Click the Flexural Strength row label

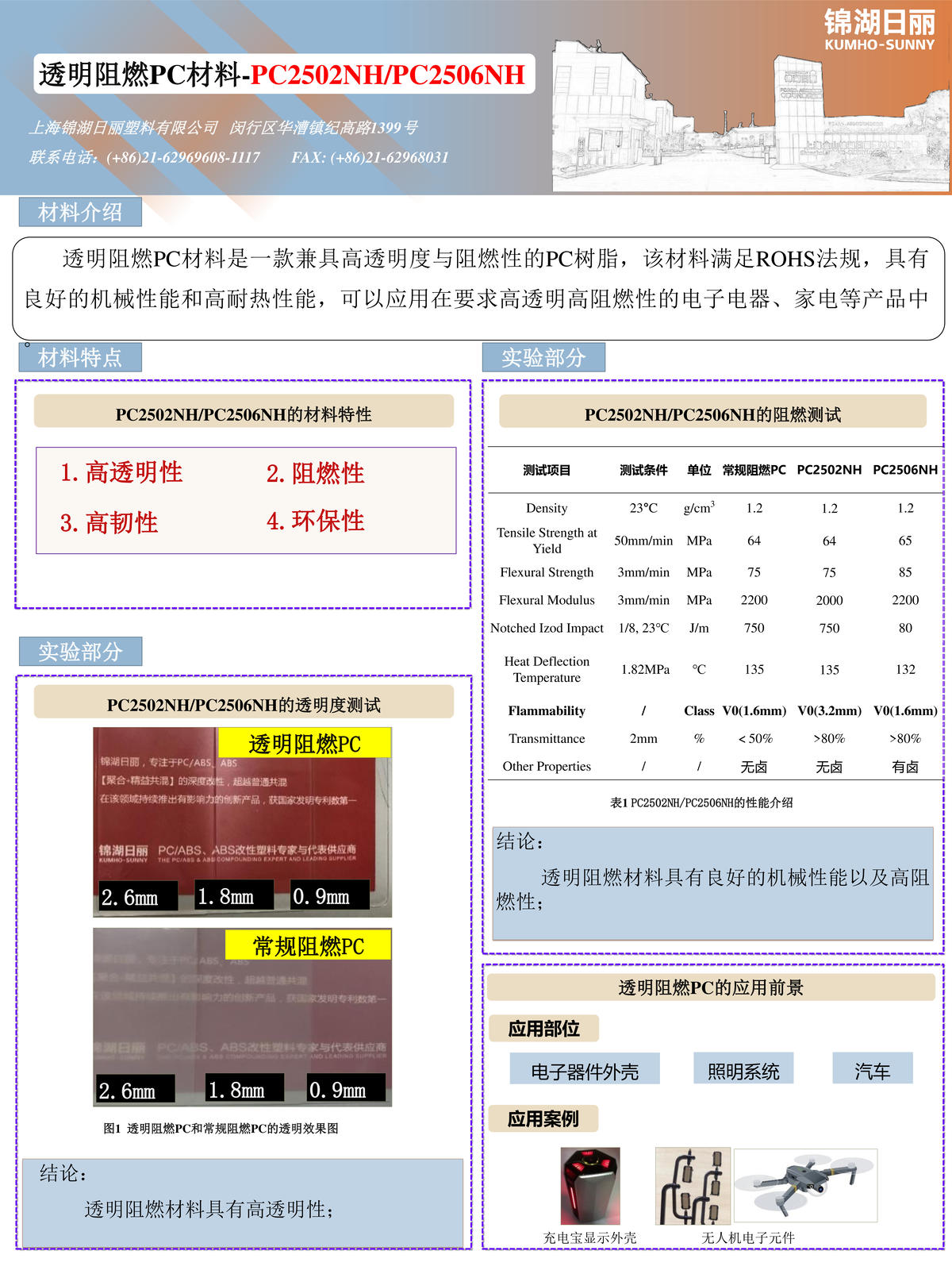pyautogui.click(x=547, y=572)
